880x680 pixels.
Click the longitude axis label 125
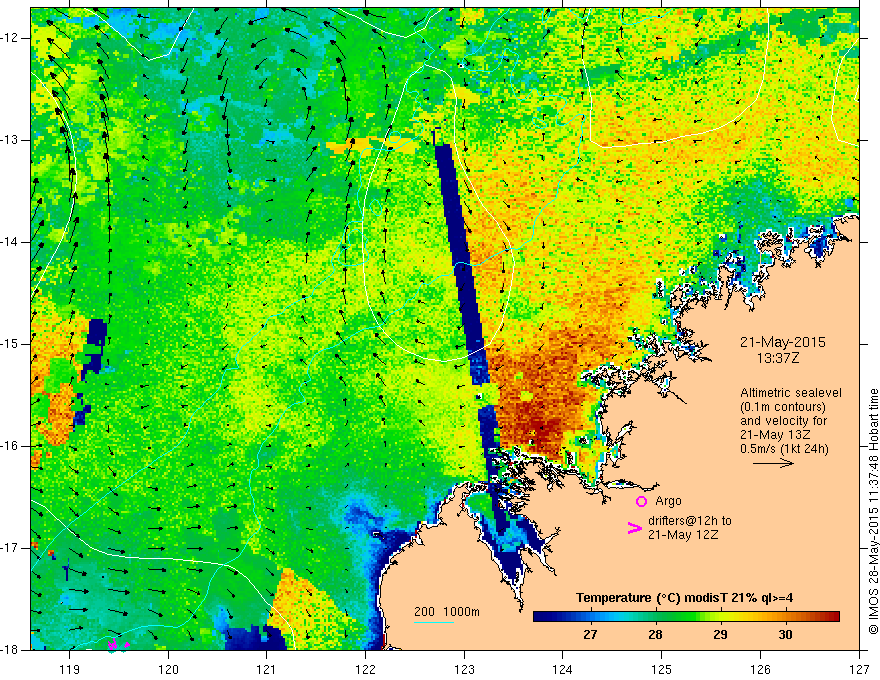662,669
